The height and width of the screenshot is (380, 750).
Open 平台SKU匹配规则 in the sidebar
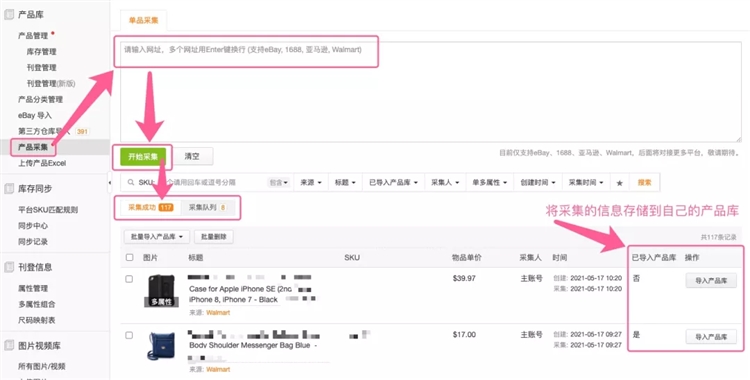pos(48,210)
